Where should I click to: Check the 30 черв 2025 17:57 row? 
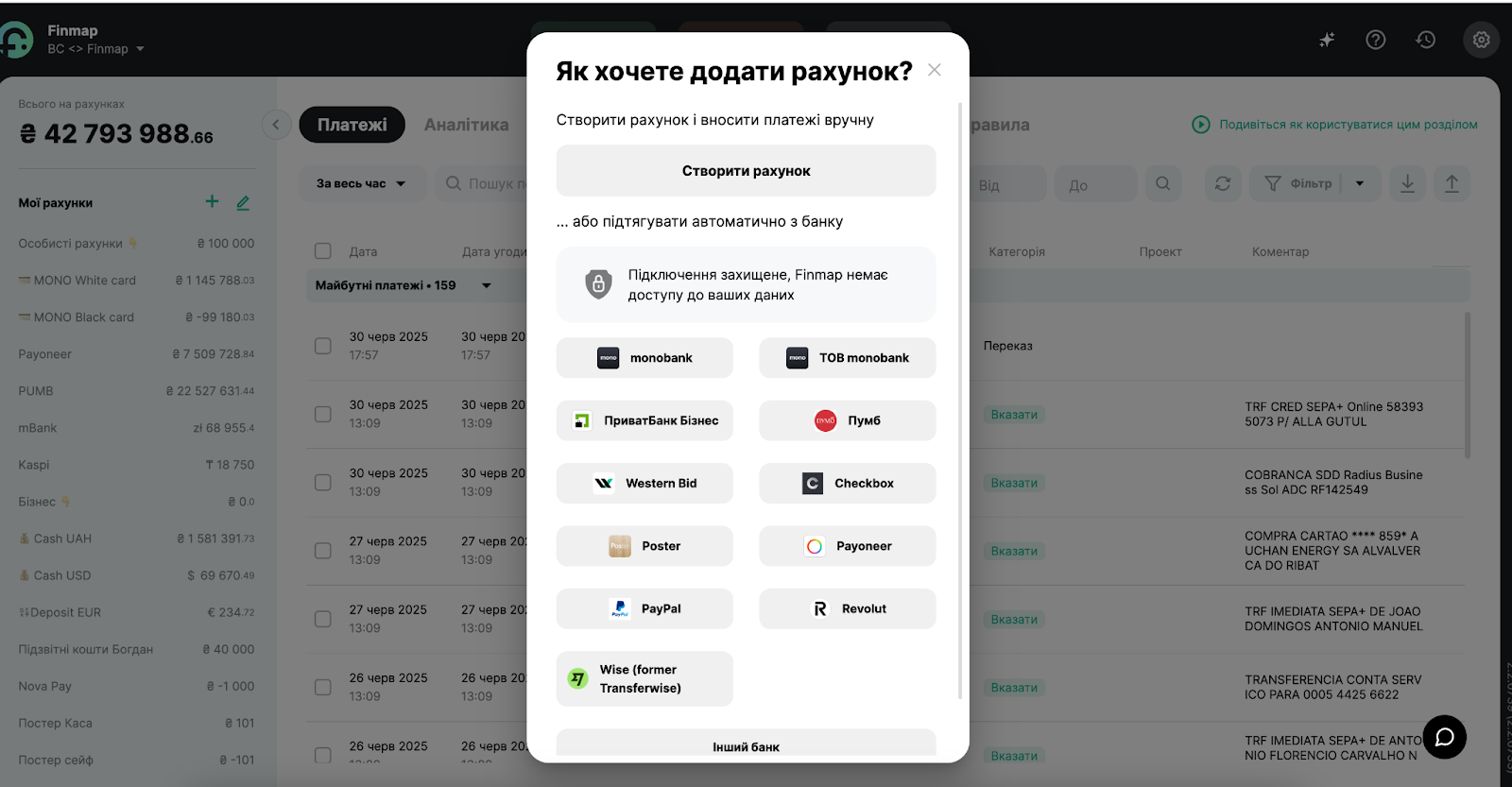click(323, 346)
